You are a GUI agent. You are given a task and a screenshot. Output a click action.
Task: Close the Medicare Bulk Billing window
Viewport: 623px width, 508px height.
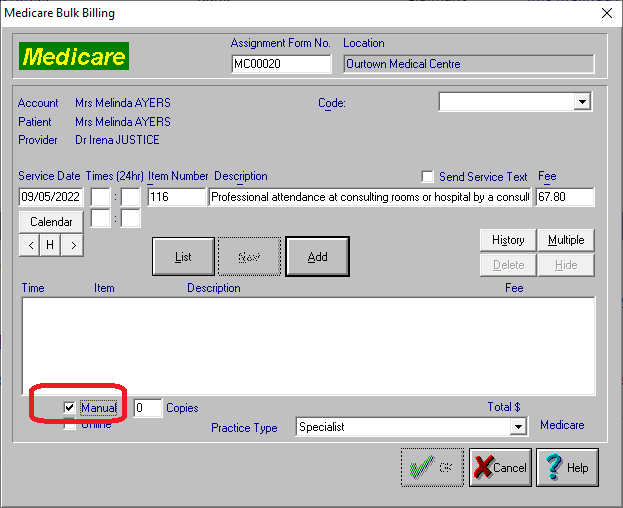pyautogui.click(x=607, y=13)
